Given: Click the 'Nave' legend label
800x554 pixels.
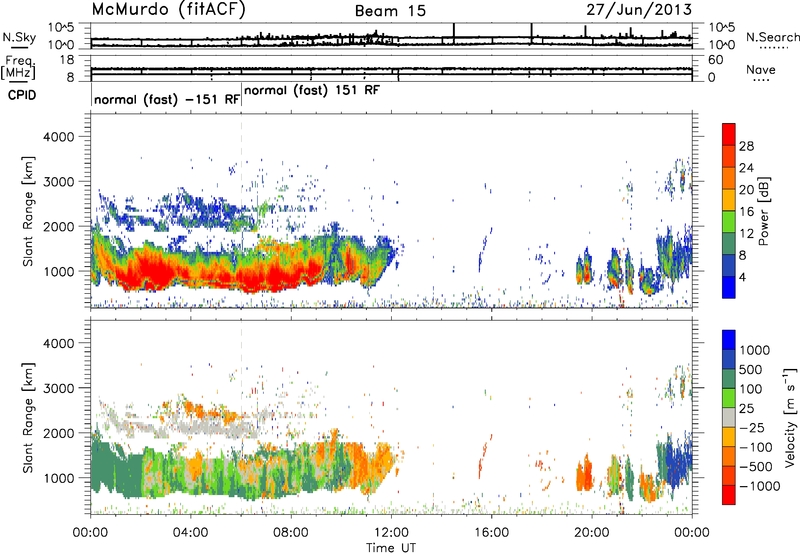Looking at the screenshot, I should point(761,70).
